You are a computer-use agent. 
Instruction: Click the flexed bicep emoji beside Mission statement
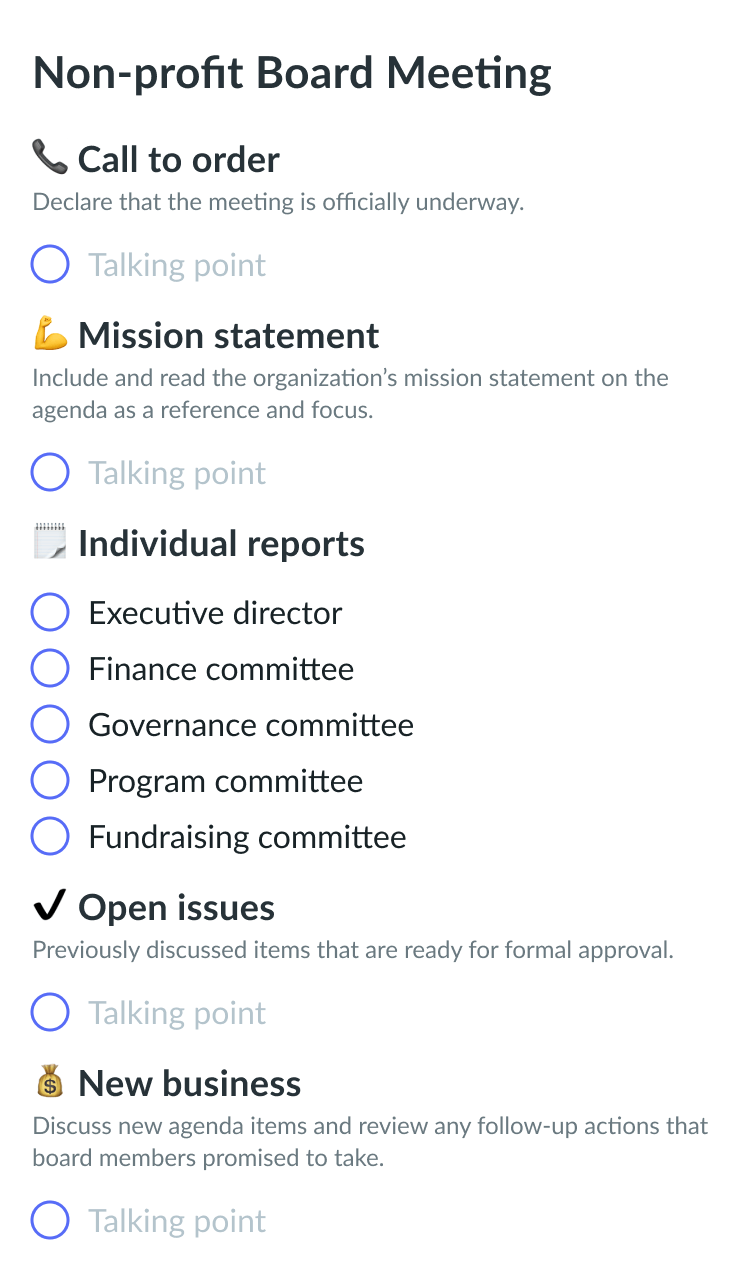pyautogui.click(x=50, y=334)
